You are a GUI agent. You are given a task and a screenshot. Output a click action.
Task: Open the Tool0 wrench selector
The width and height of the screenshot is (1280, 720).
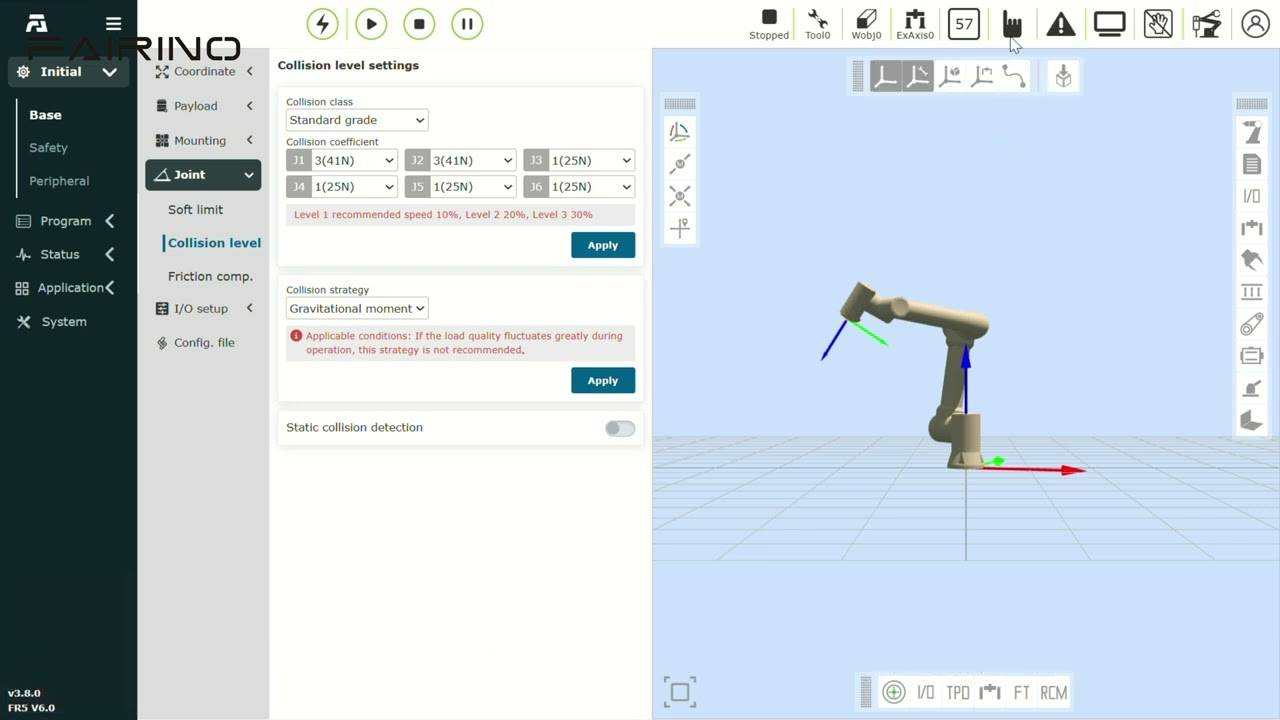click(818, 24)
